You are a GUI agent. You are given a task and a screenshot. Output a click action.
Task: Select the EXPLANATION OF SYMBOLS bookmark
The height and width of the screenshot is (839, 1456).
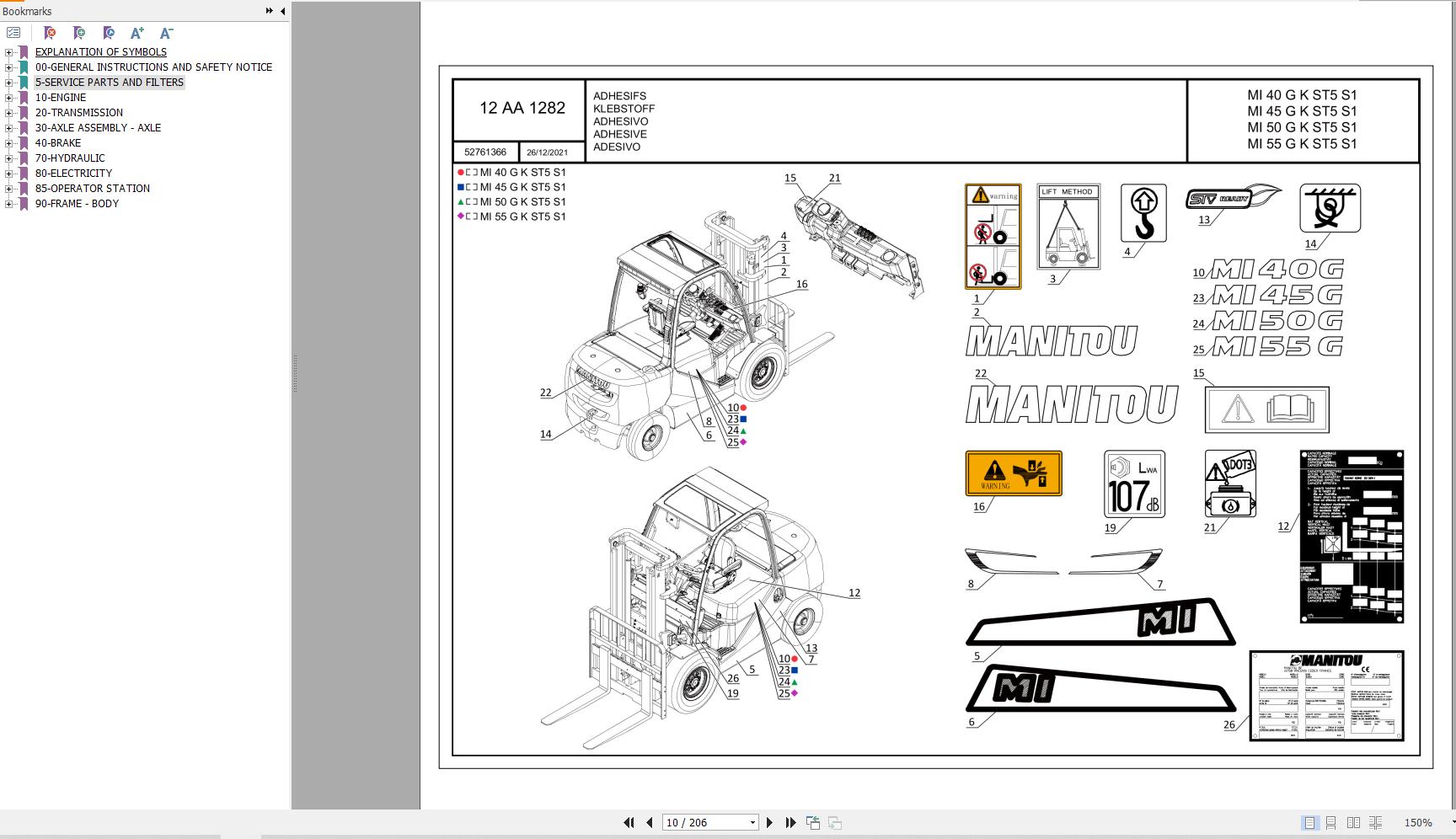tap(100, 51)
